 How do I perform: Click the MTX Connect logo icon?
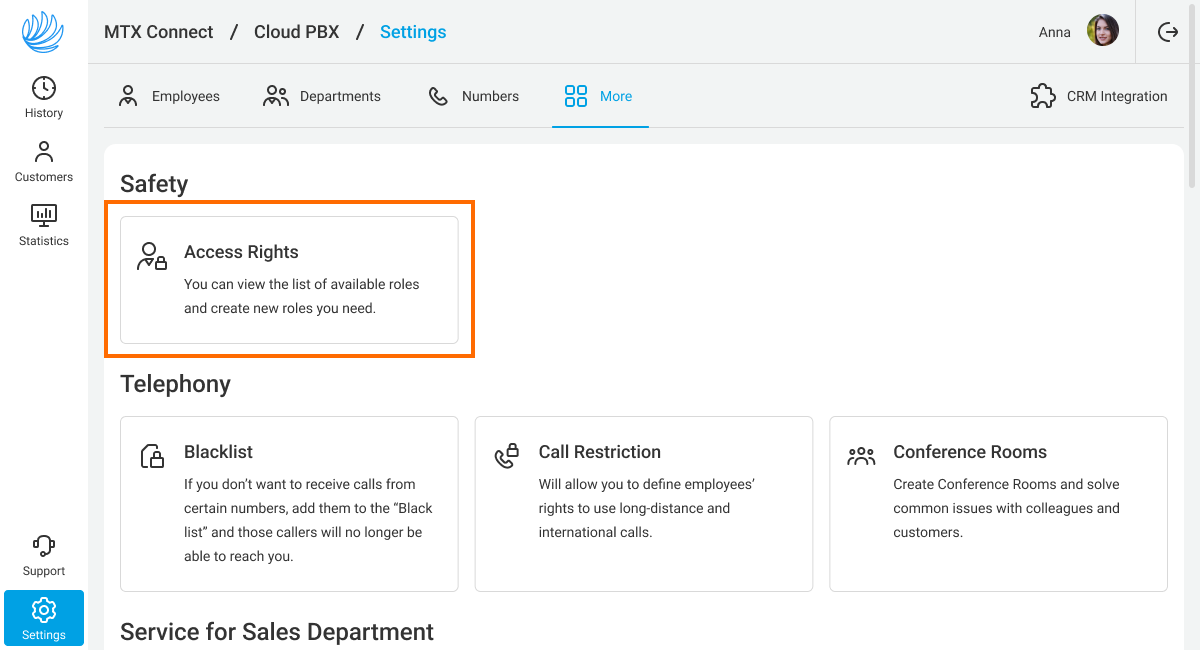coord(43,32)
